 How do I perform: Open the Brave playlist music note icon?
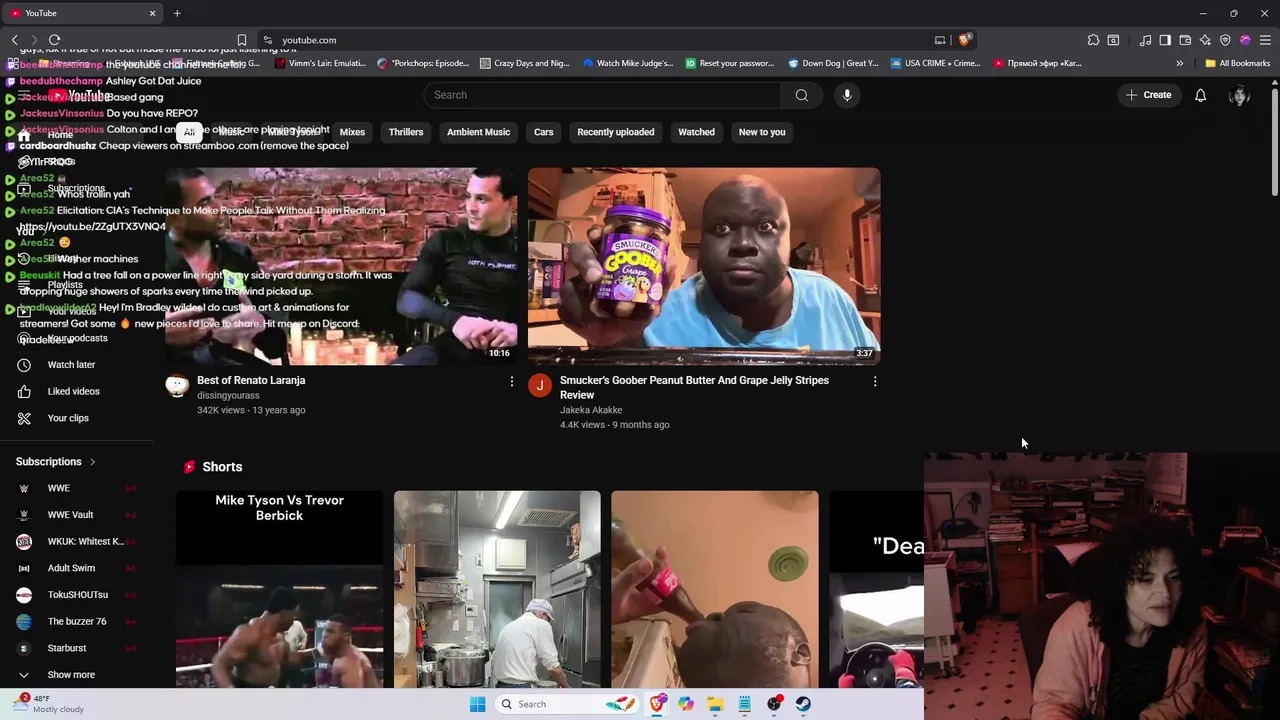pyautogui.click(x=1145, y=40)
